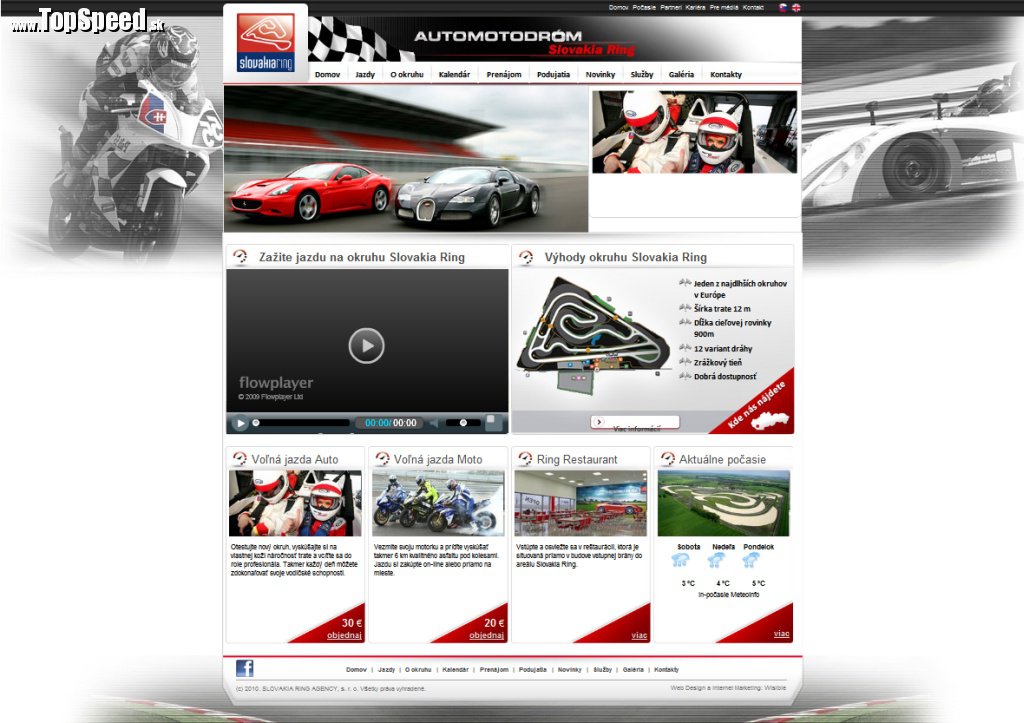The image size is (1024, 723).
Task: Click Monday's (Pondelok) weather icon
Action: 751,560
